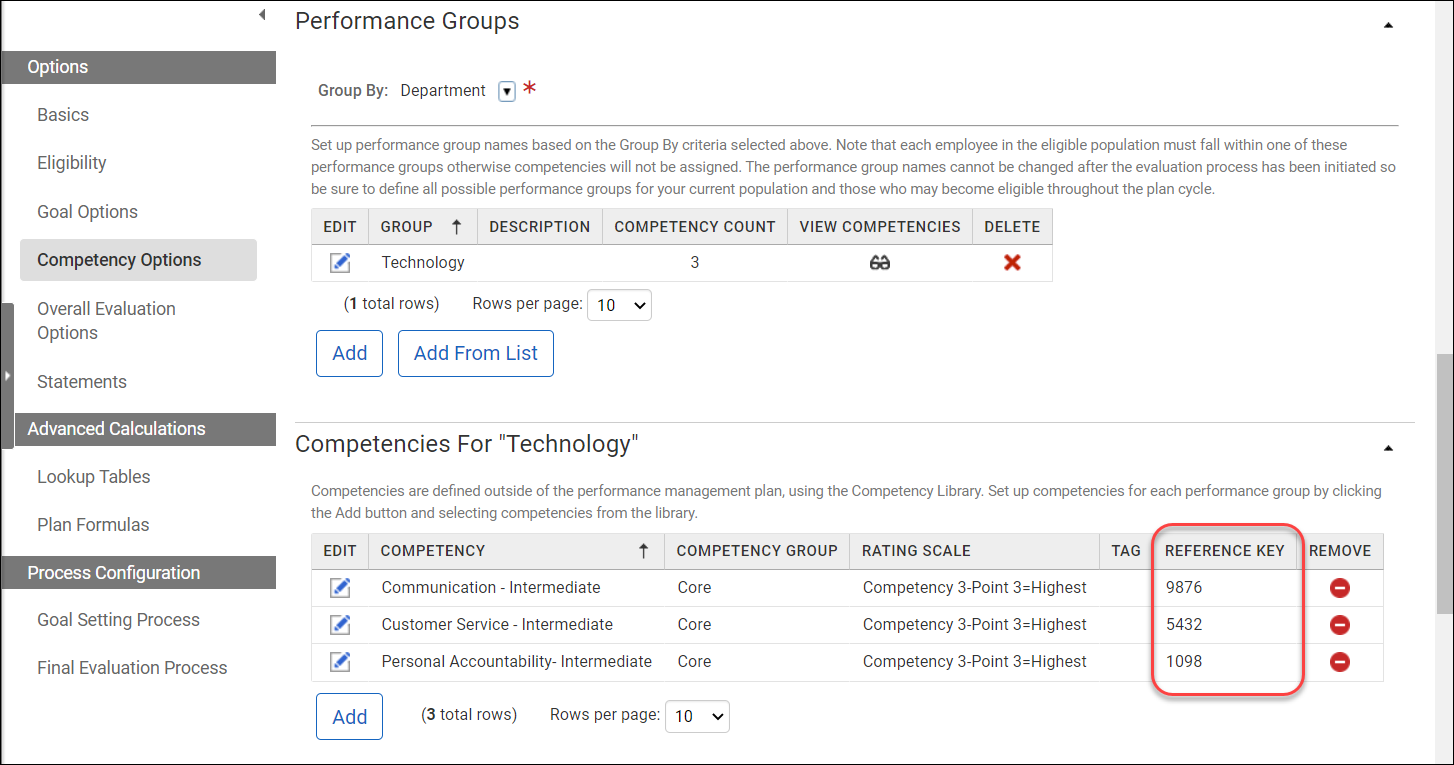Click the Advanced Calculations header
The image size is (1454, 765).
tap(145, 429)
